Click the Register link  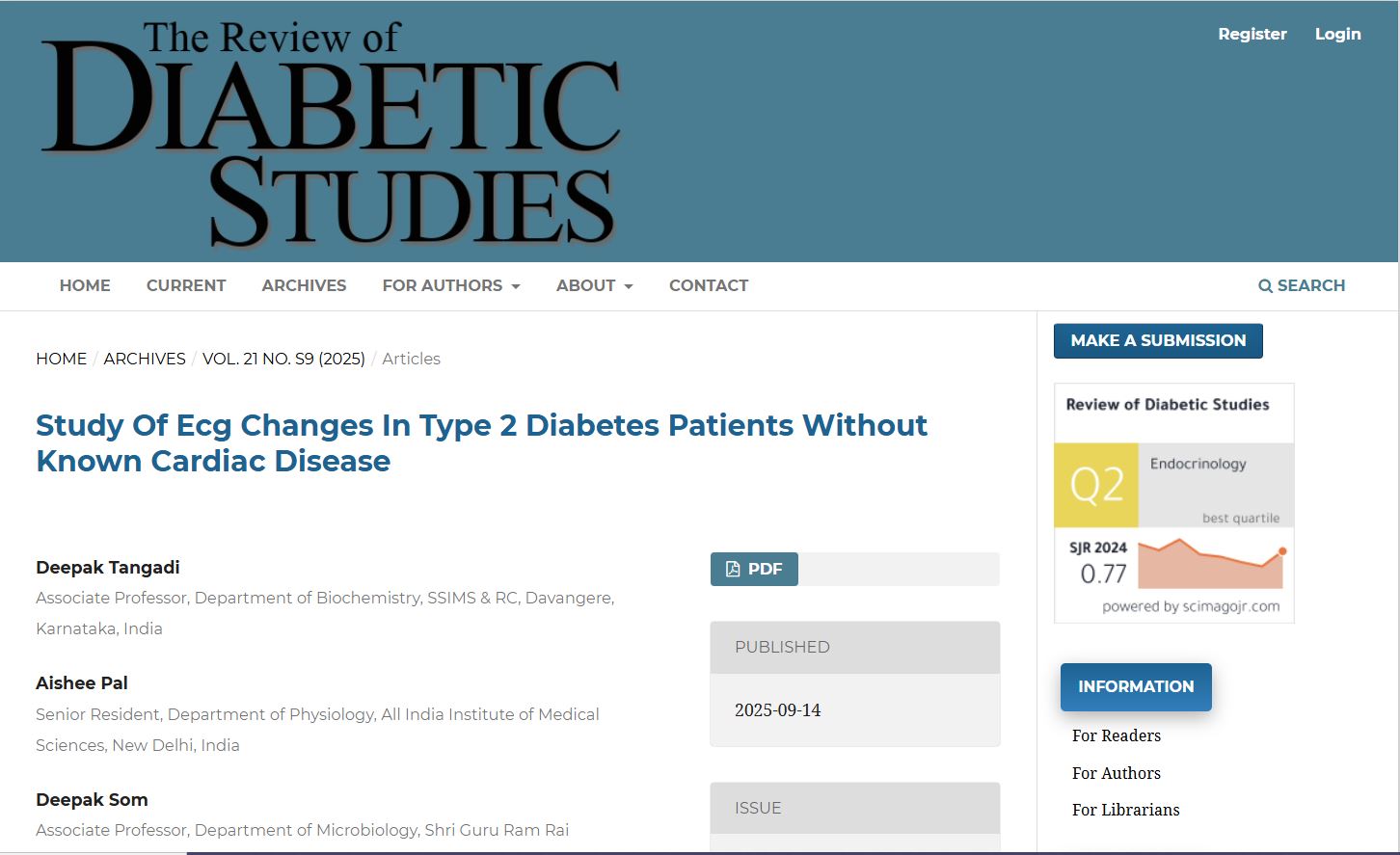pos(1252,34)
